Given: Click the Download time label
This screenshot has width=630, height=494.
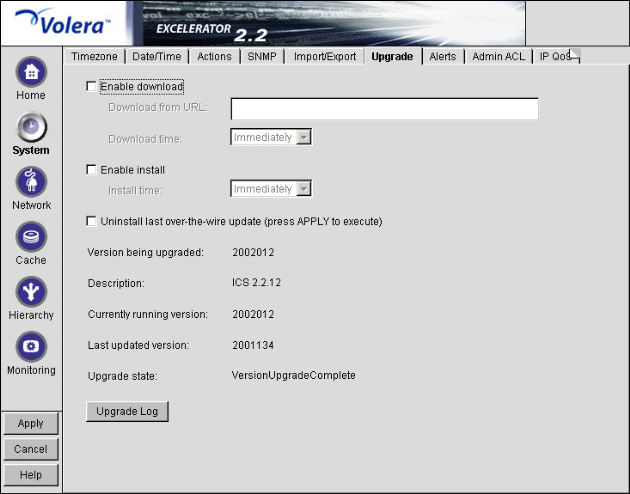Looking at the screenshot, I should (145, 139).
